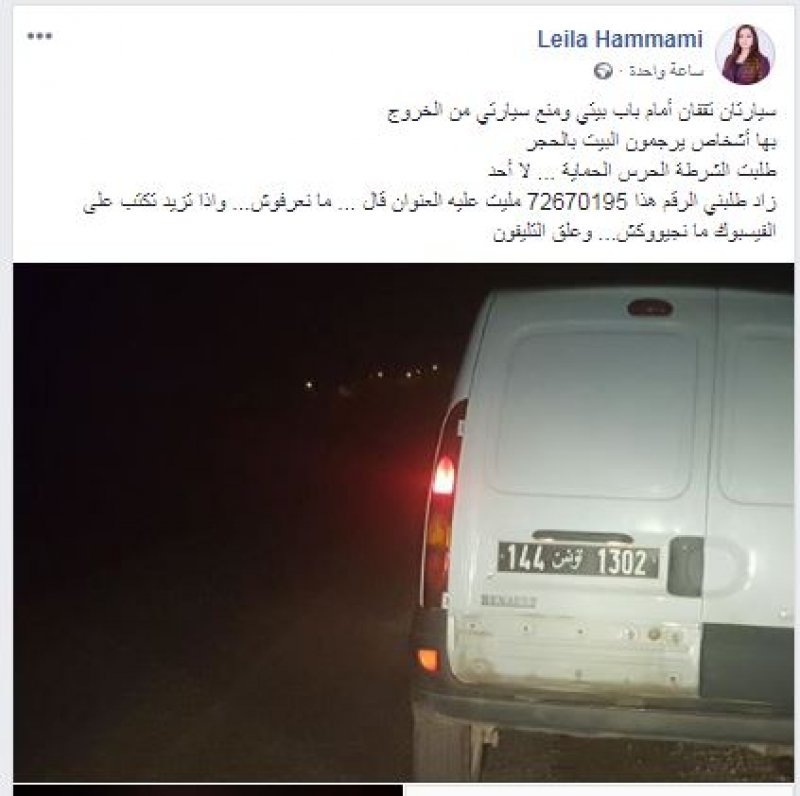Click the rear door handle above plate

pyautogui.click(x=582, y=536)
